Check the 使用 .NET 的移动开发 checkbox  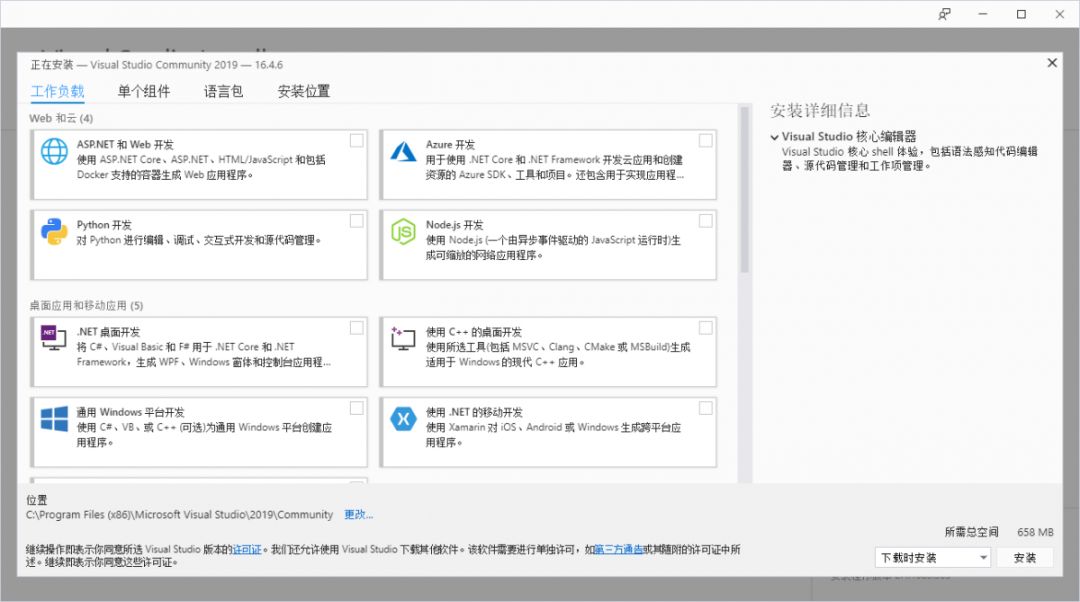point(706,408)
